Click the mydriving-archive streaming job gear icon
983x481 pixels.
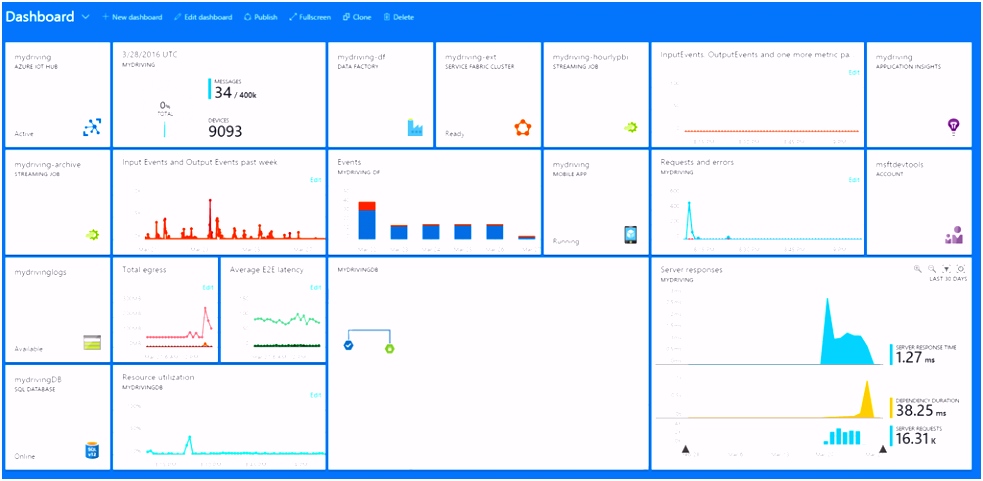point(93,235)
